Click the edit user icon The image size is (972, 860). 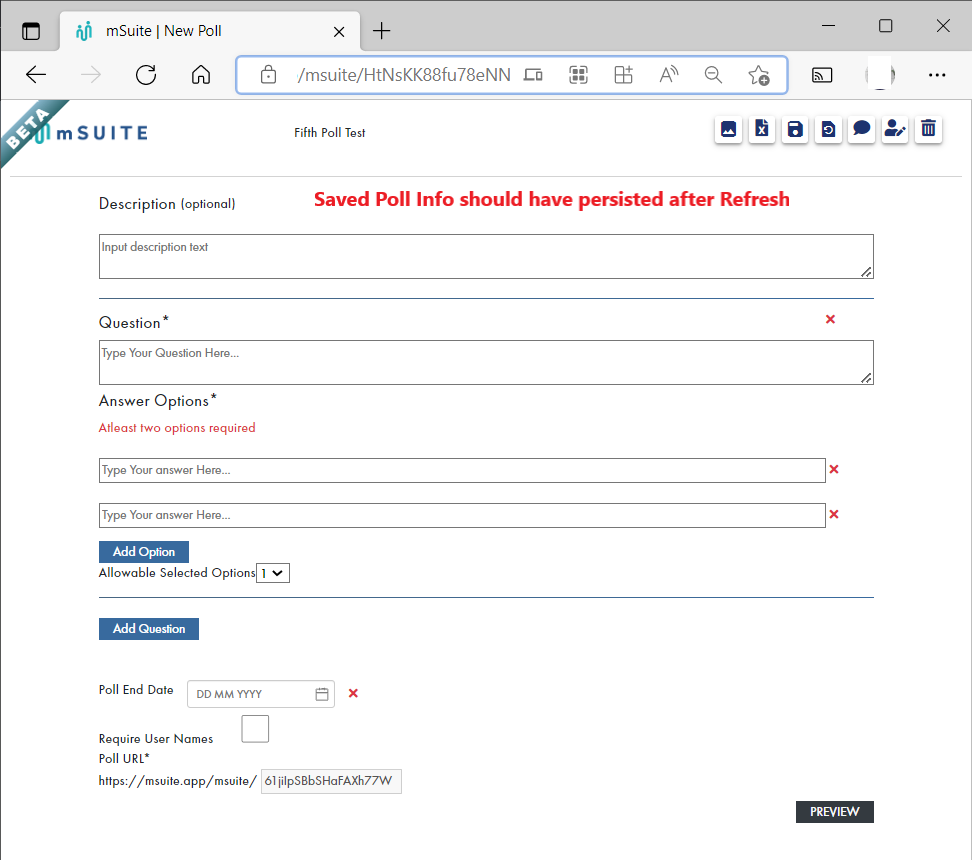[x=894, y=129]
